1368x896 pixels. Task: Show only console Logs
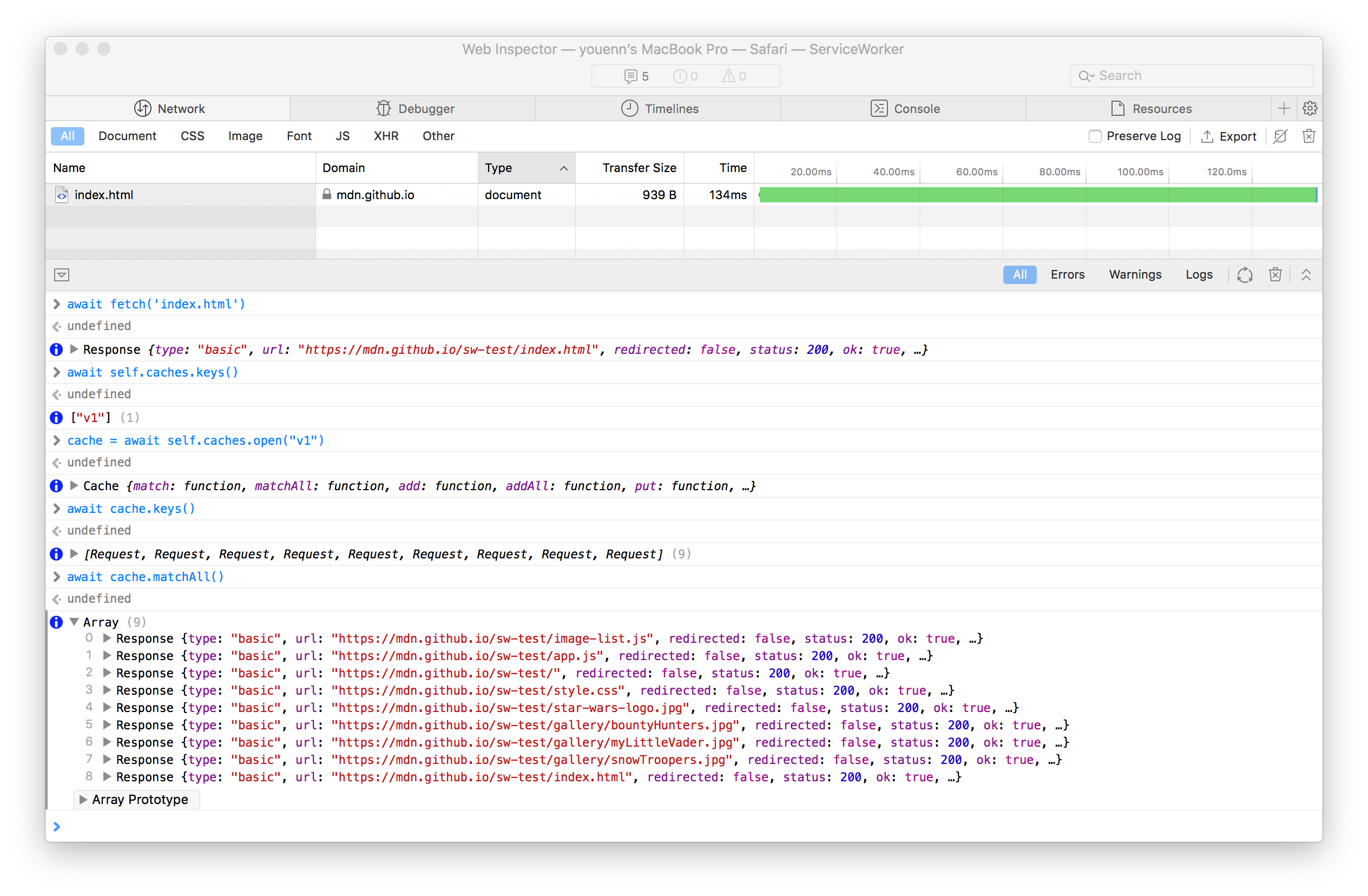[1199, 275]
